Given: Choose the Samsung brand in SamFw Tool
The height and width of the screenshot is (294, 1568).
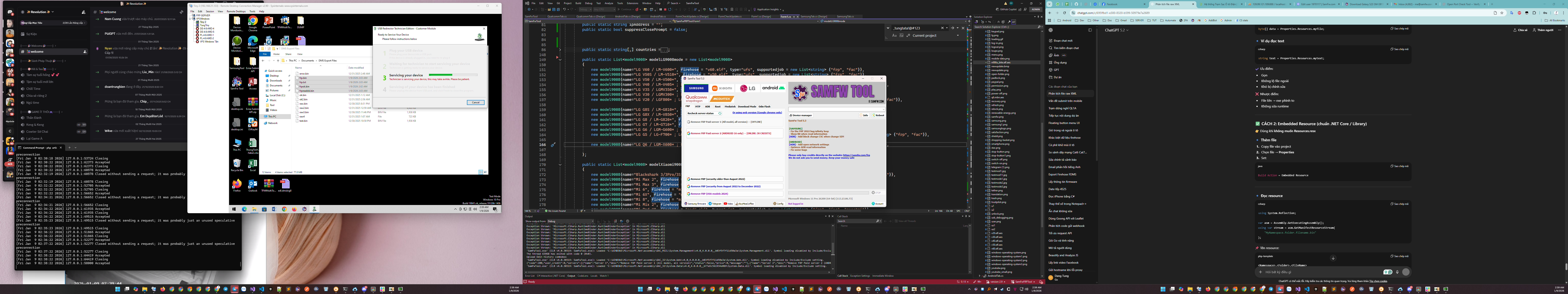Looking at the screenshot, I should [696, 88].
